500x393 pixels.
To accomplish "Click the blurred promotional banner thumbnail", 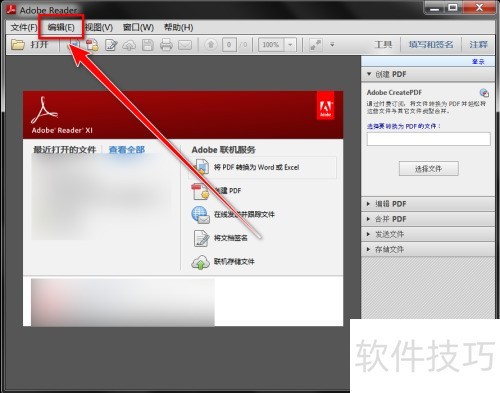I will pyautogui.click(x=123, y=302).
